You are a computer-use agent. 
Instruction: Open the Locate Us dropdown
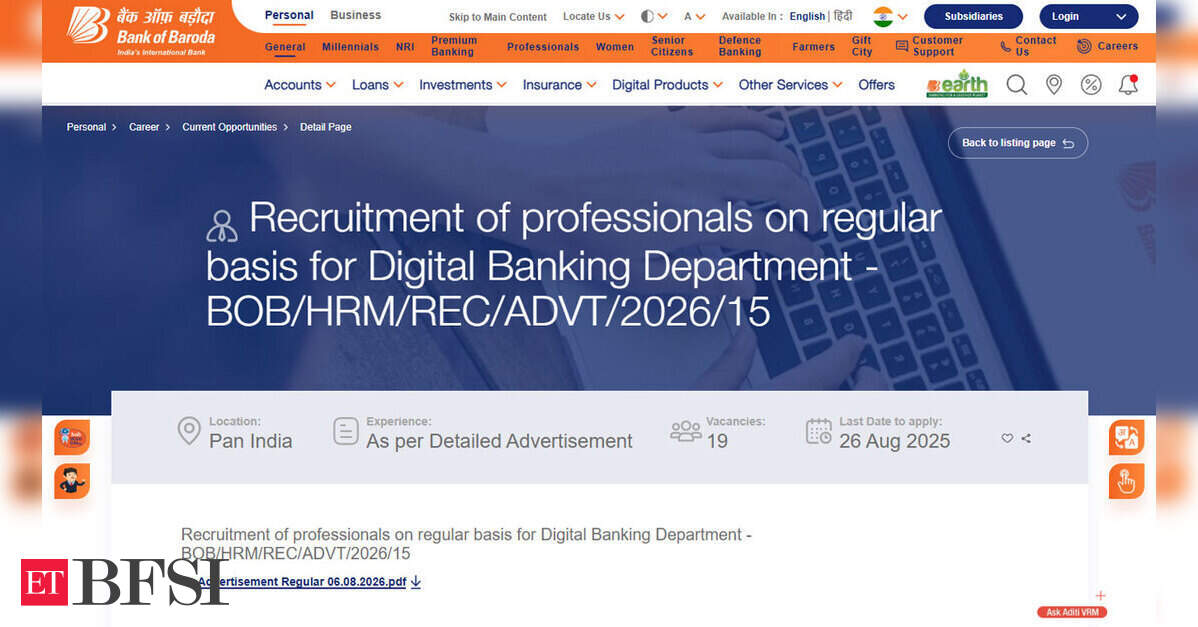tap(594, 16)
